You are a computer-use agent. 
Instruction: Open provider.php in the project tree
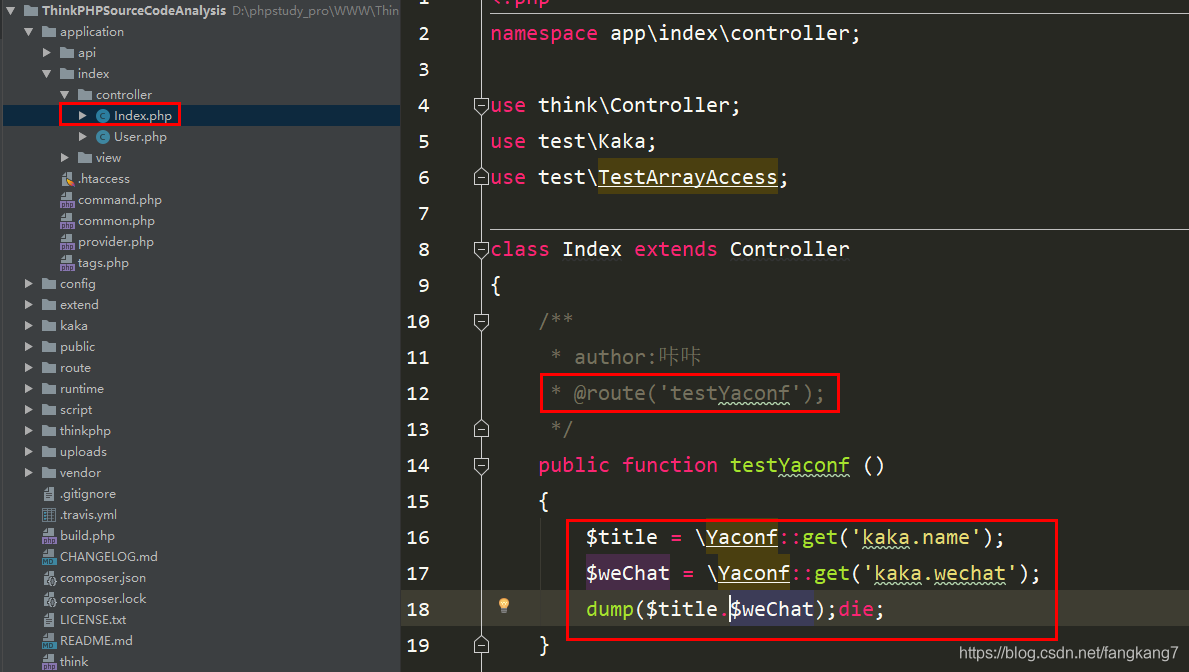(x=116, y=242)
